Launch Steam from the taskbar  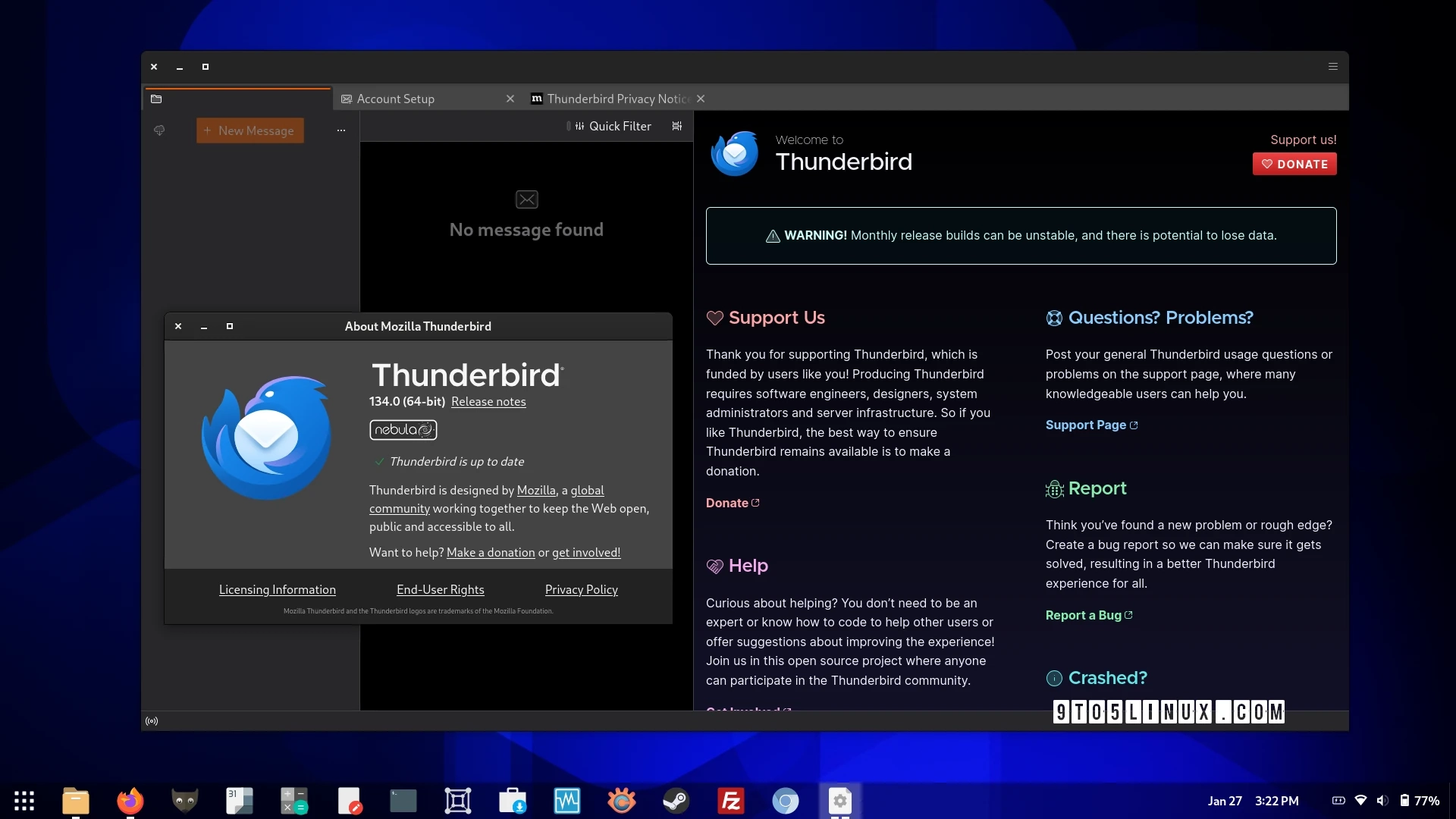point(676,801)
